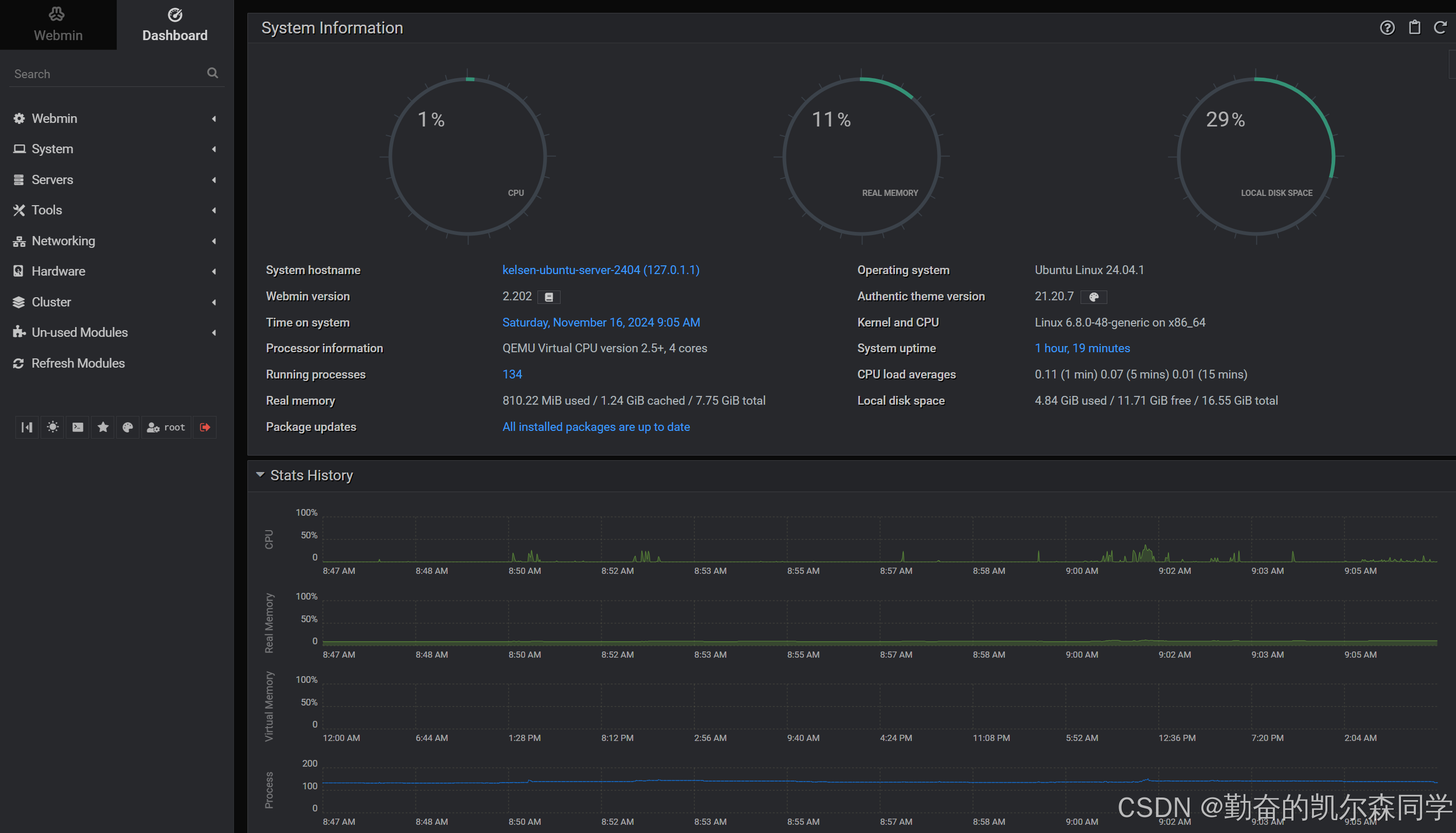The height and width of the screenshot is (833, 1456).
Task: Click the Real memory 810.22 MiB used value
Action: pos(634,401)
